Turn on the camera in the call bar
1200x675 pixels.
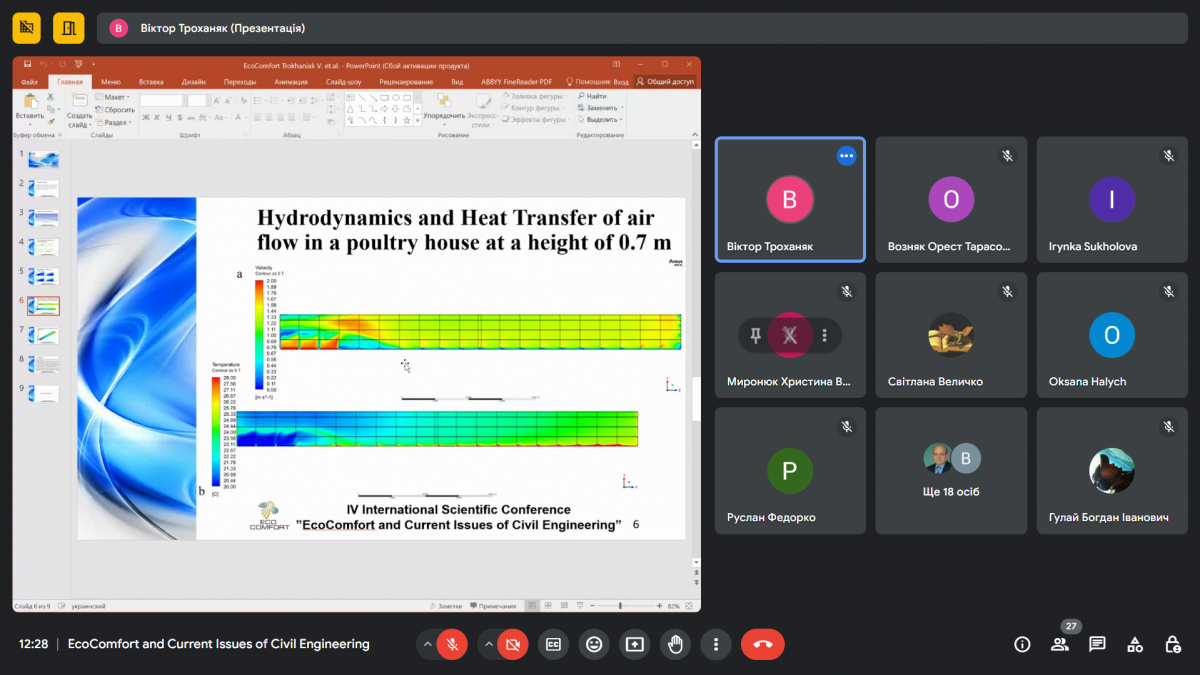point(513,645)
